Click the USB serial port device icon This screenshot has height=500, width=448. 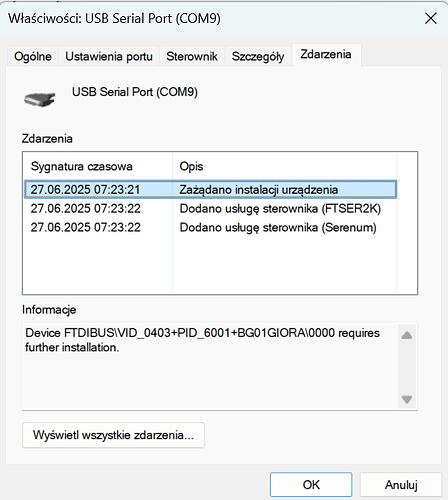coord(39,99)
